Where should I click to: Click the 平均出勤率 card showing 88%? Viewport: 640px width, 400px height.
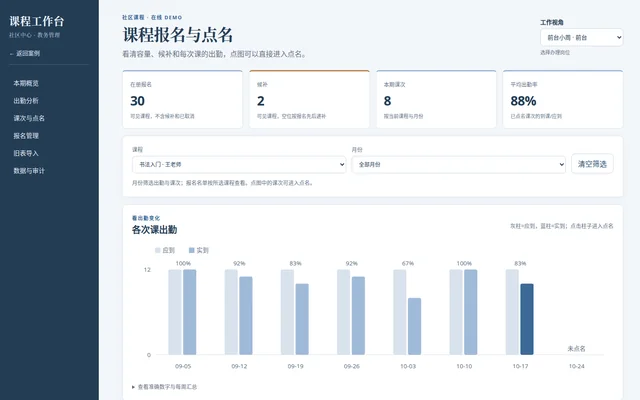(563, 99)
